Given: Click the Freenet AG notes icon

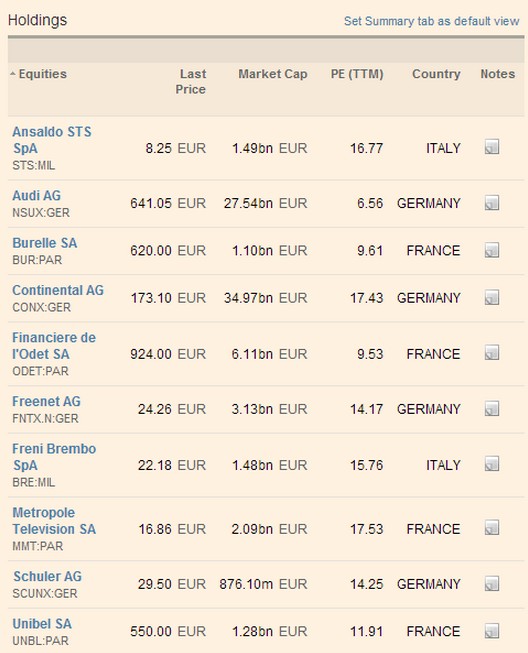Looking at the screenshot, I should coord(492,409).
